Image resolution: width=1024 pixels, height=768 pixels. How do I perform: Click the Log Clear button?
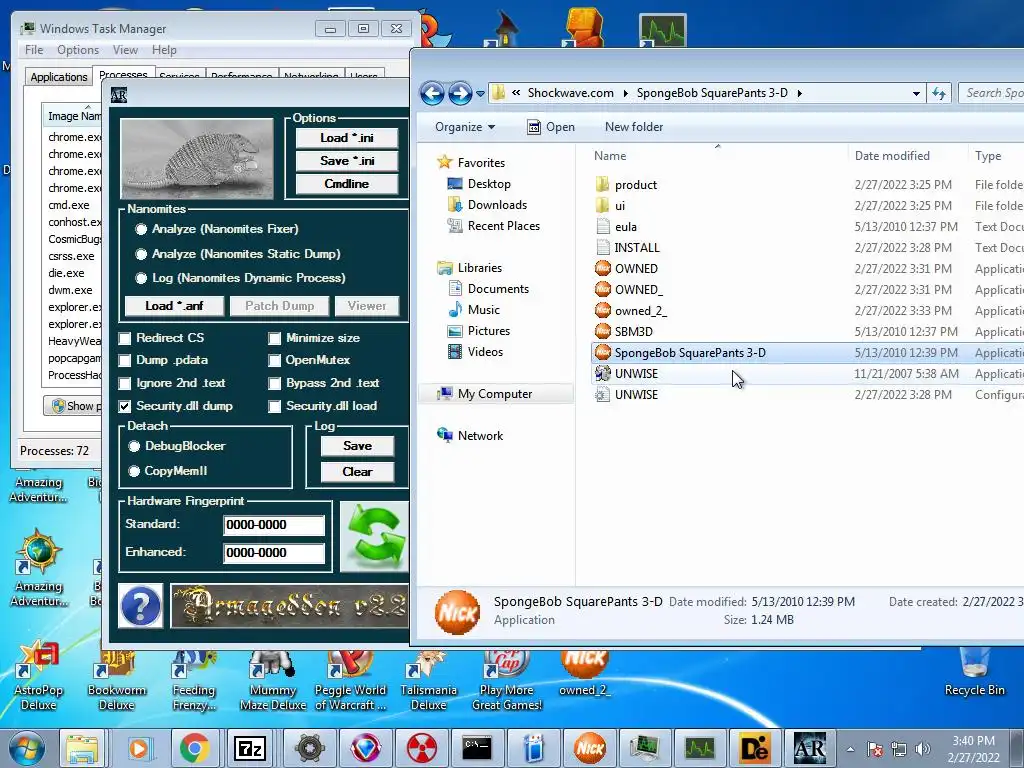coord(357,472)
